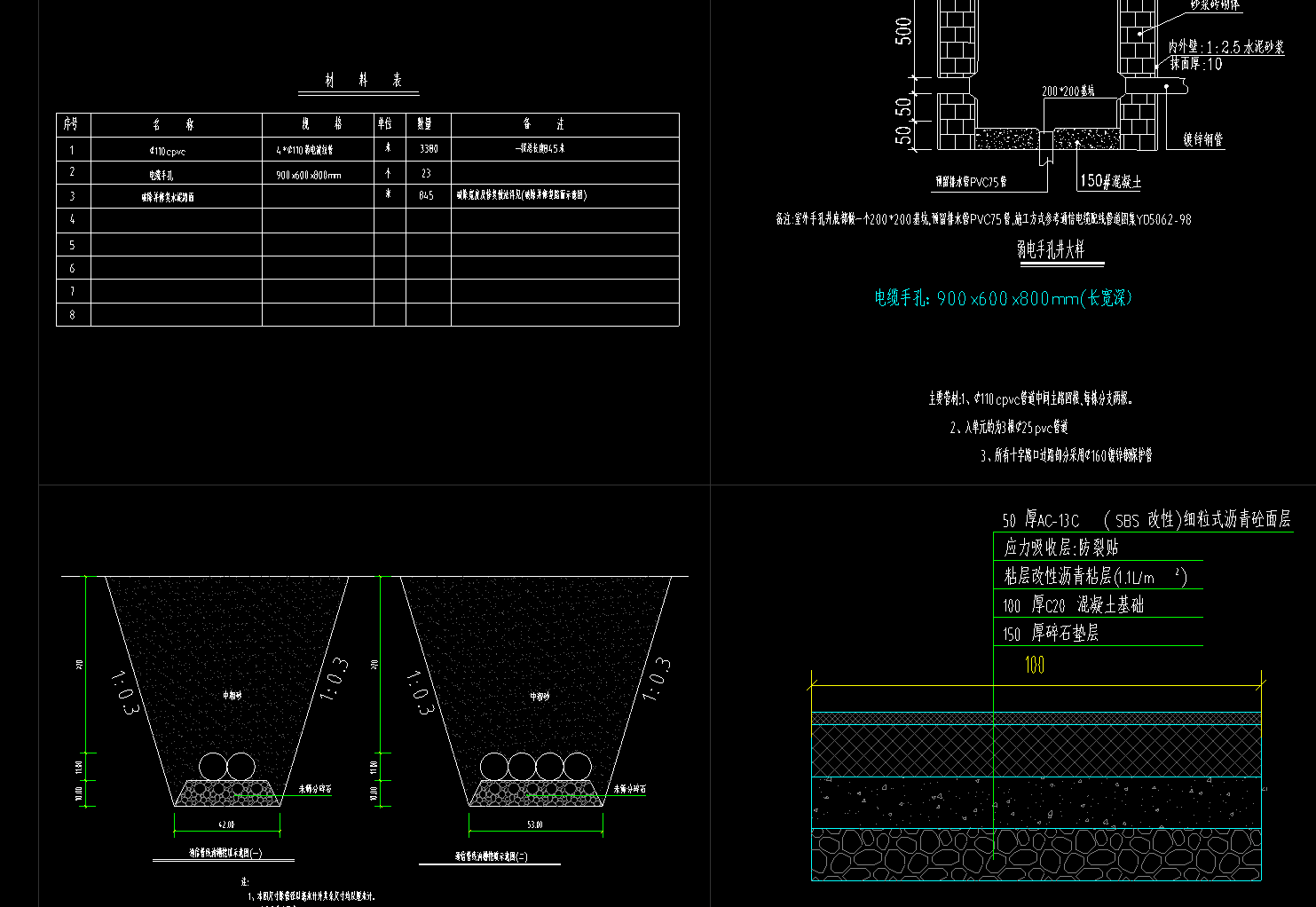Click the 名称 column header

pyautogui.click(x=172, y=125)
